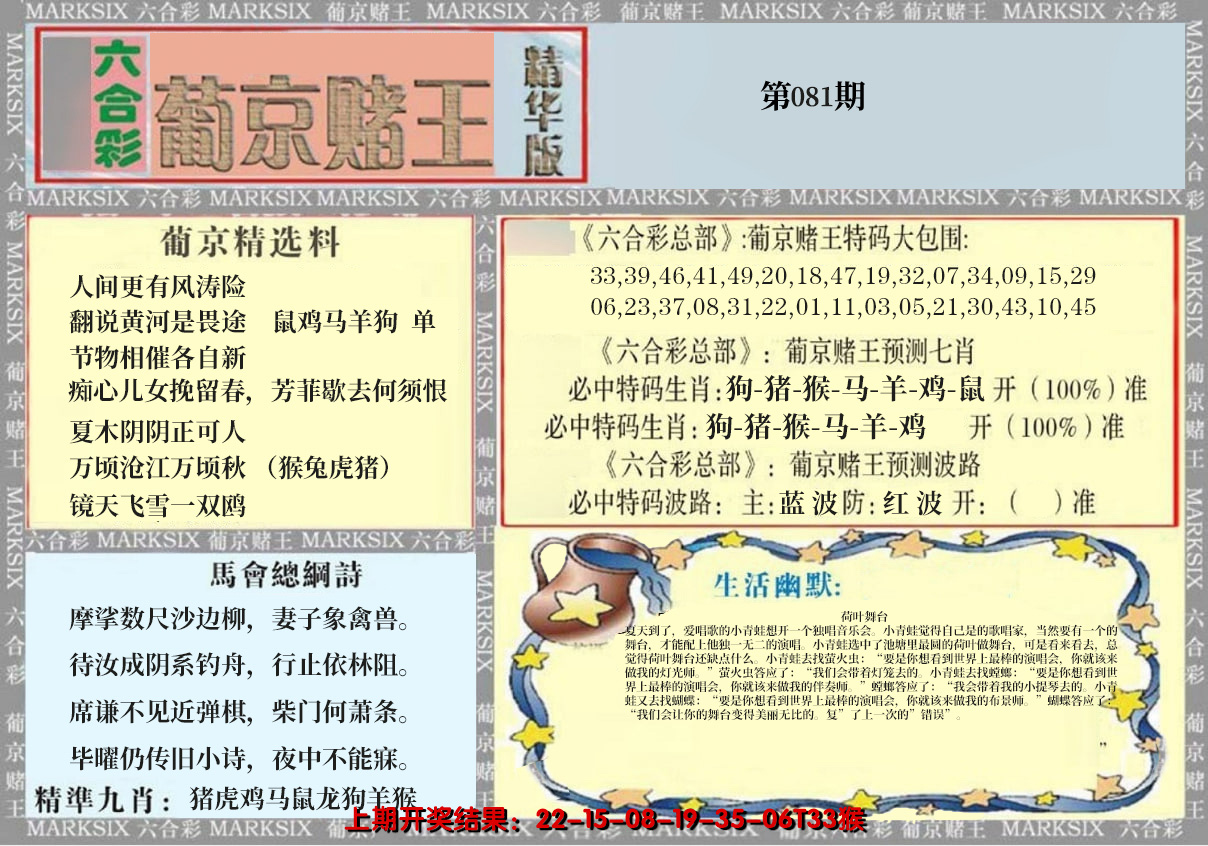Select the line 人间更有风涛险
This screenshot has height=846, width=1208.
(x=158, y=288)
